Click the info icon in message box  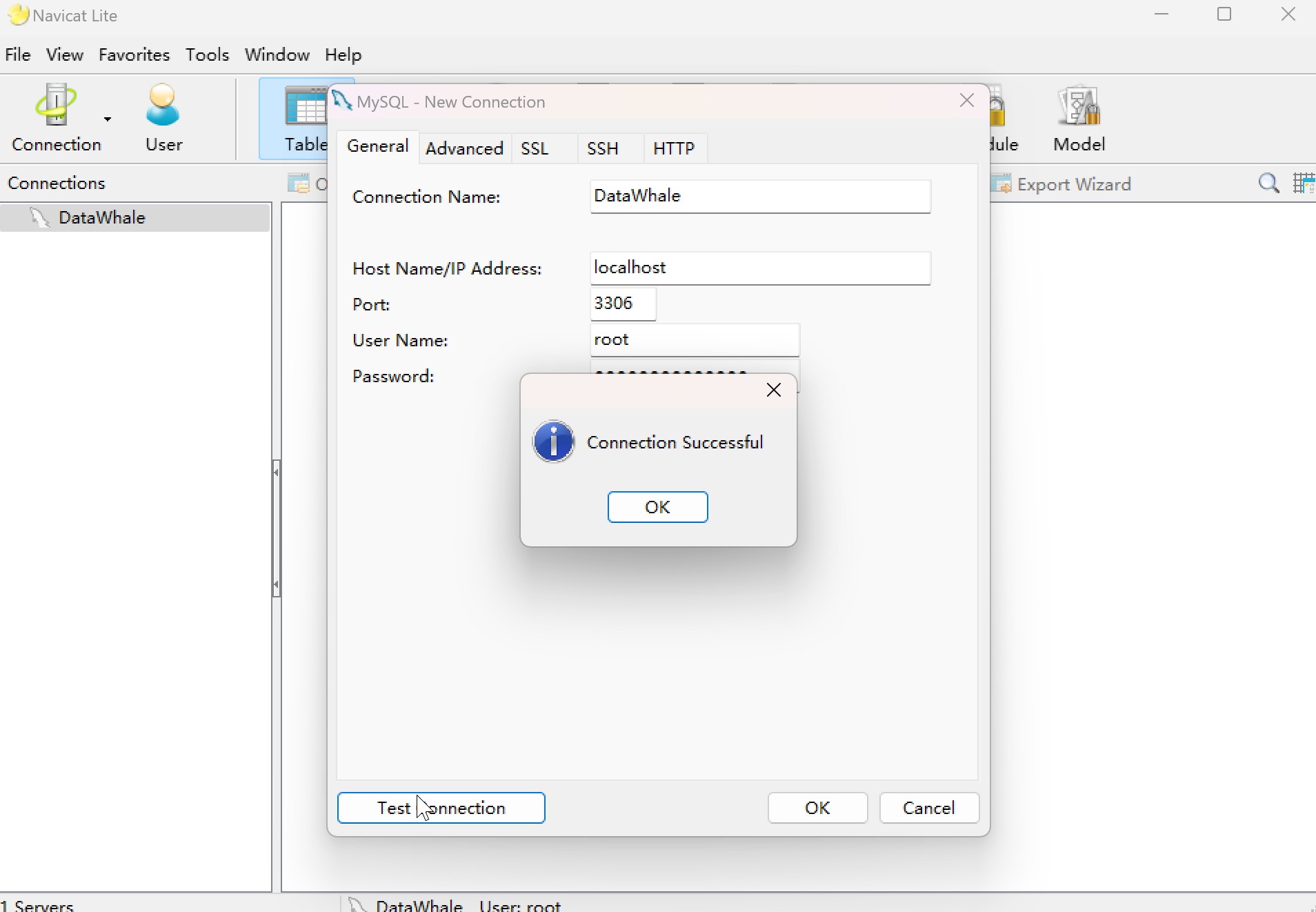553,442
